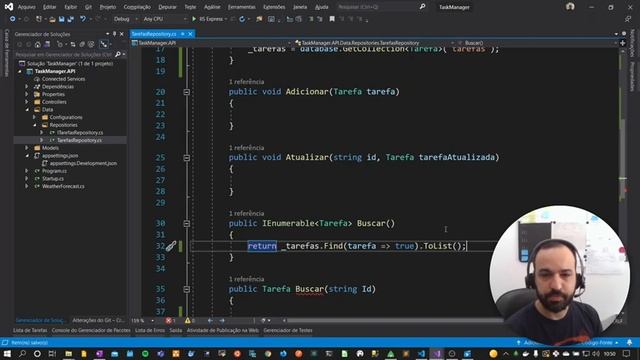
Task: Click taskbar volume speaker icon
Action: tap(596, 353)
